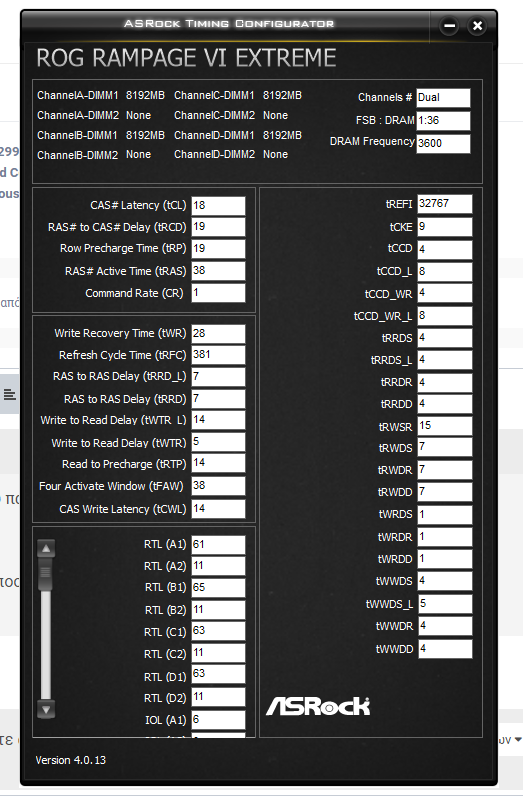Select the RAS# Active Time (tRAS) field
Image resolution: width=523 pixels, height=805 pixels.
tap(218, 271)
